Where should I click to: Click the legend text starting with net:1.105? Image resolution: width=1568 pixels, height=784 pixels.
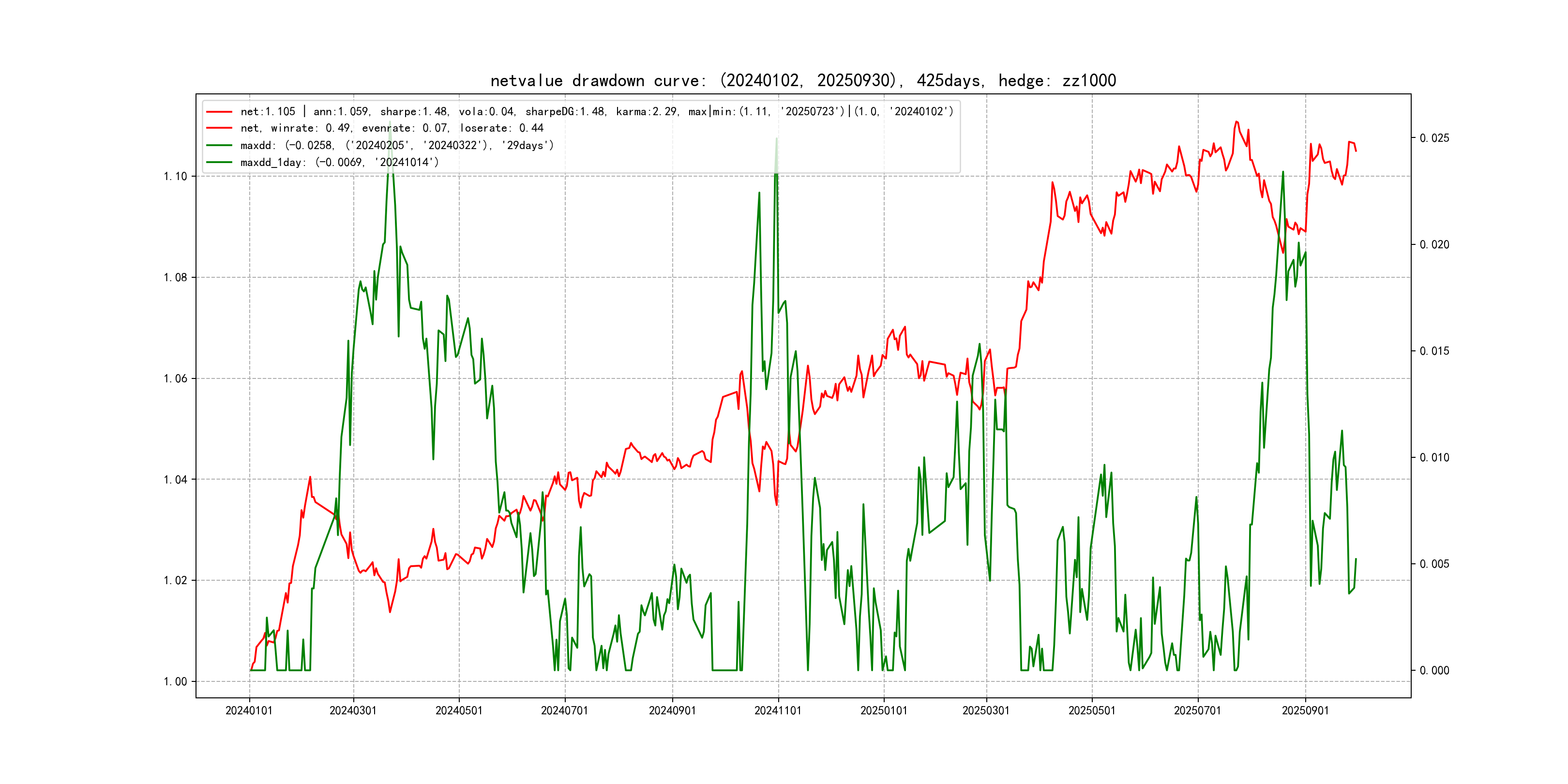point(597,112)
